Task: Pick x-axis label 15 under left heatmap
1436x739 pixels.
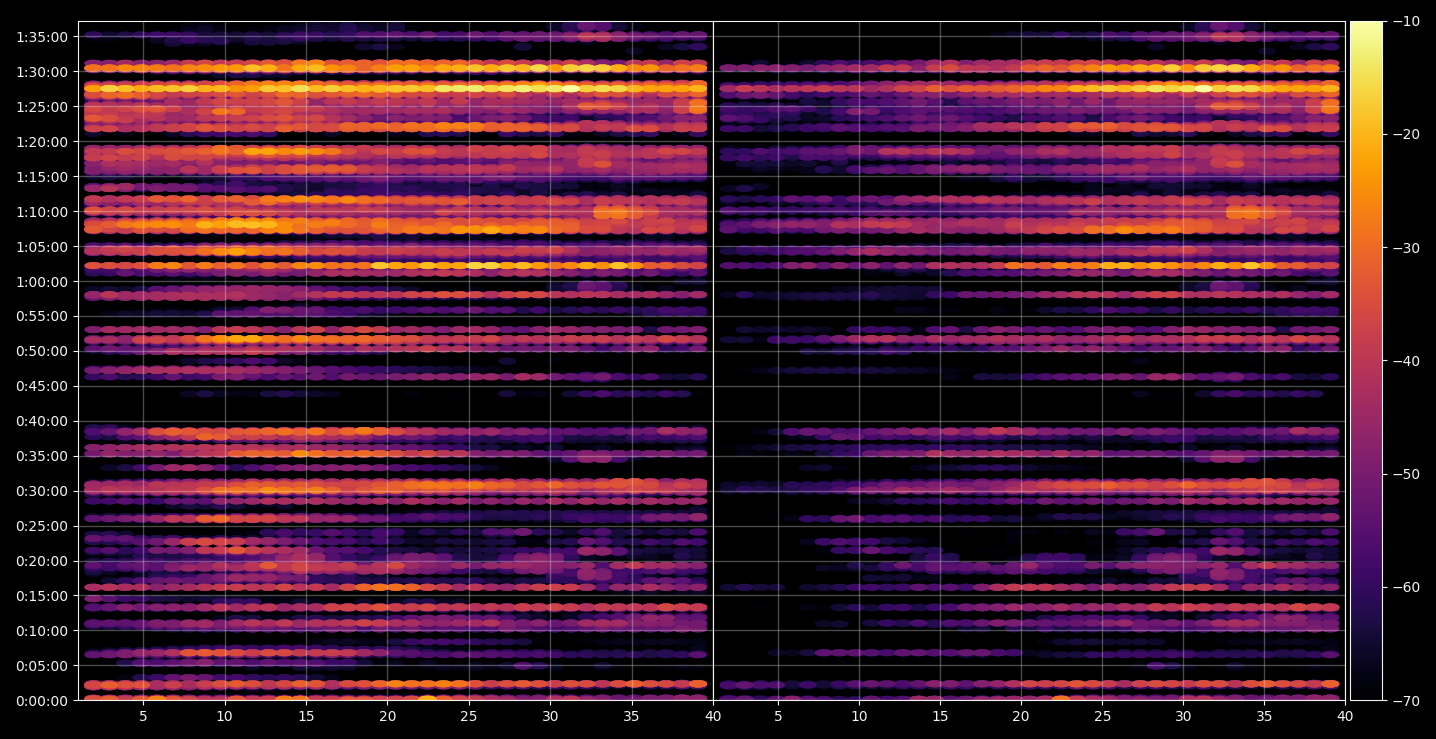Action: [306, 717]
